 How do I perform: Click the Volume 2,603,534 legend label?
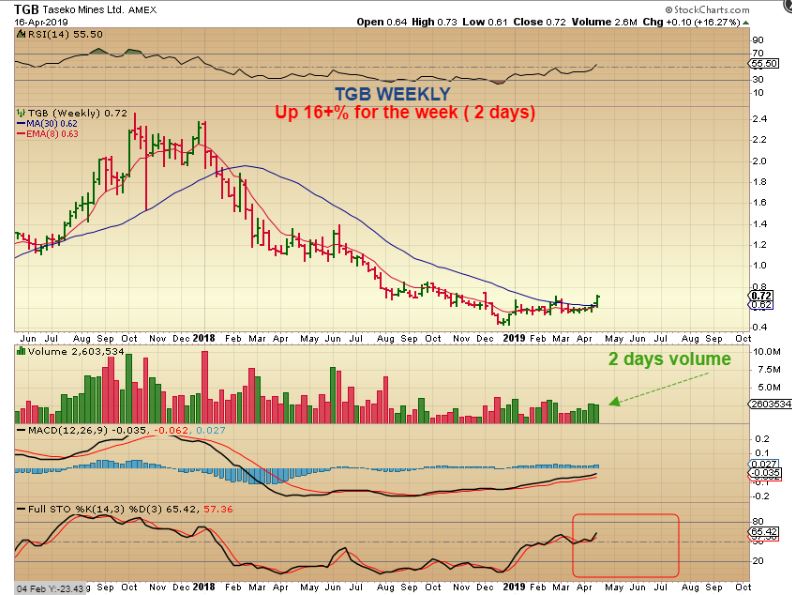76,351
